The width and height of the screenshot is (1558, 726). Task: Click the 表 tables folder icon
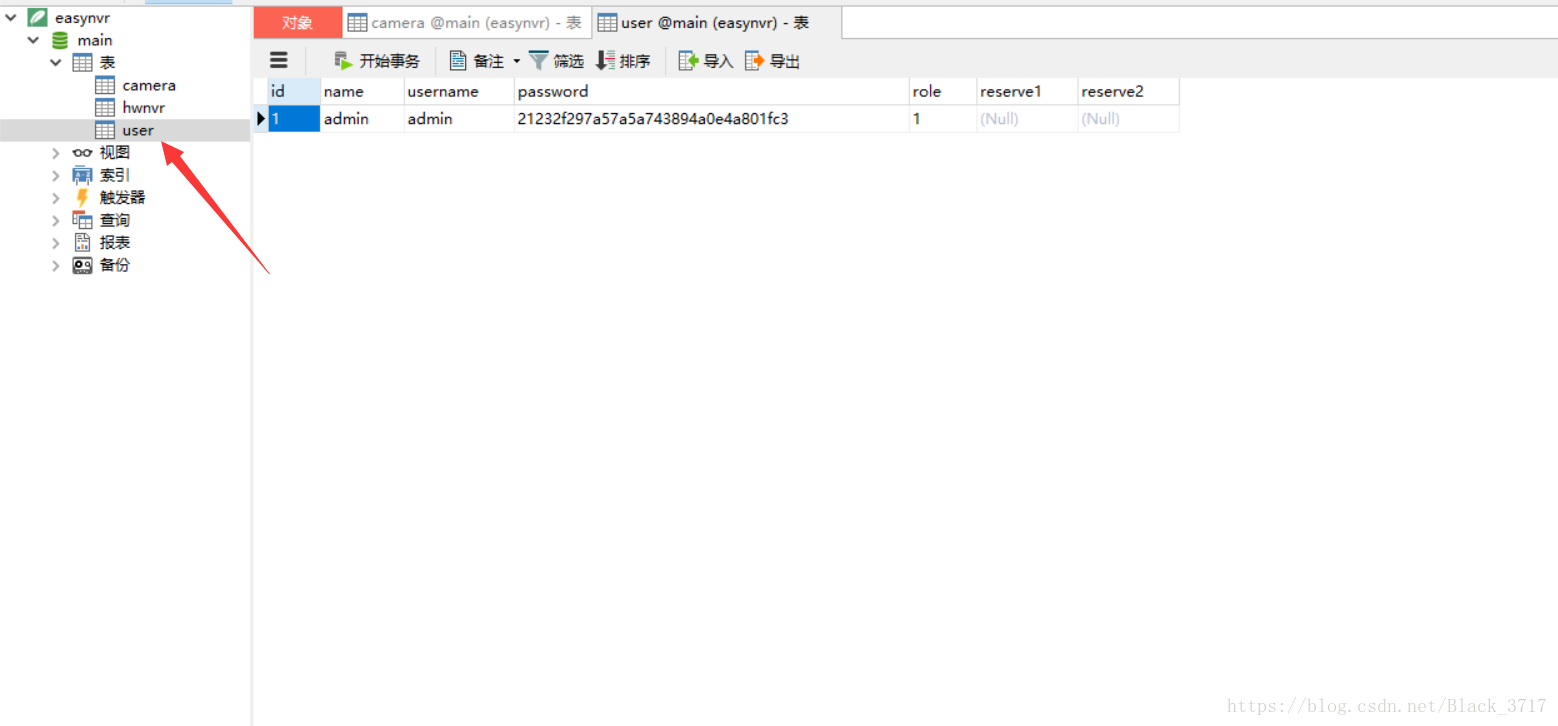(x=83, y=62)
